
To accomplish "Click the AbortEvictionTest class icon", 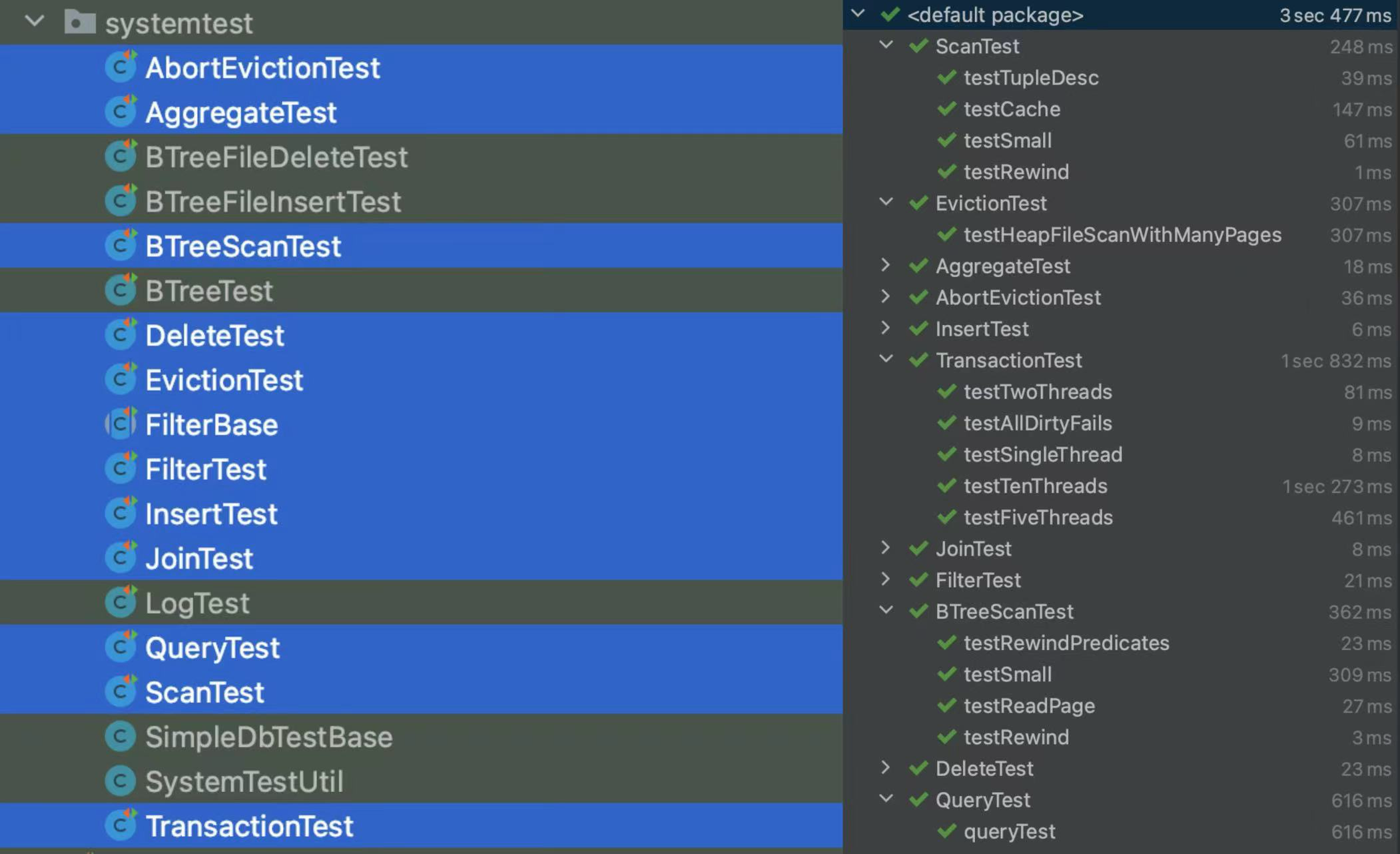I will pos(121,67).
